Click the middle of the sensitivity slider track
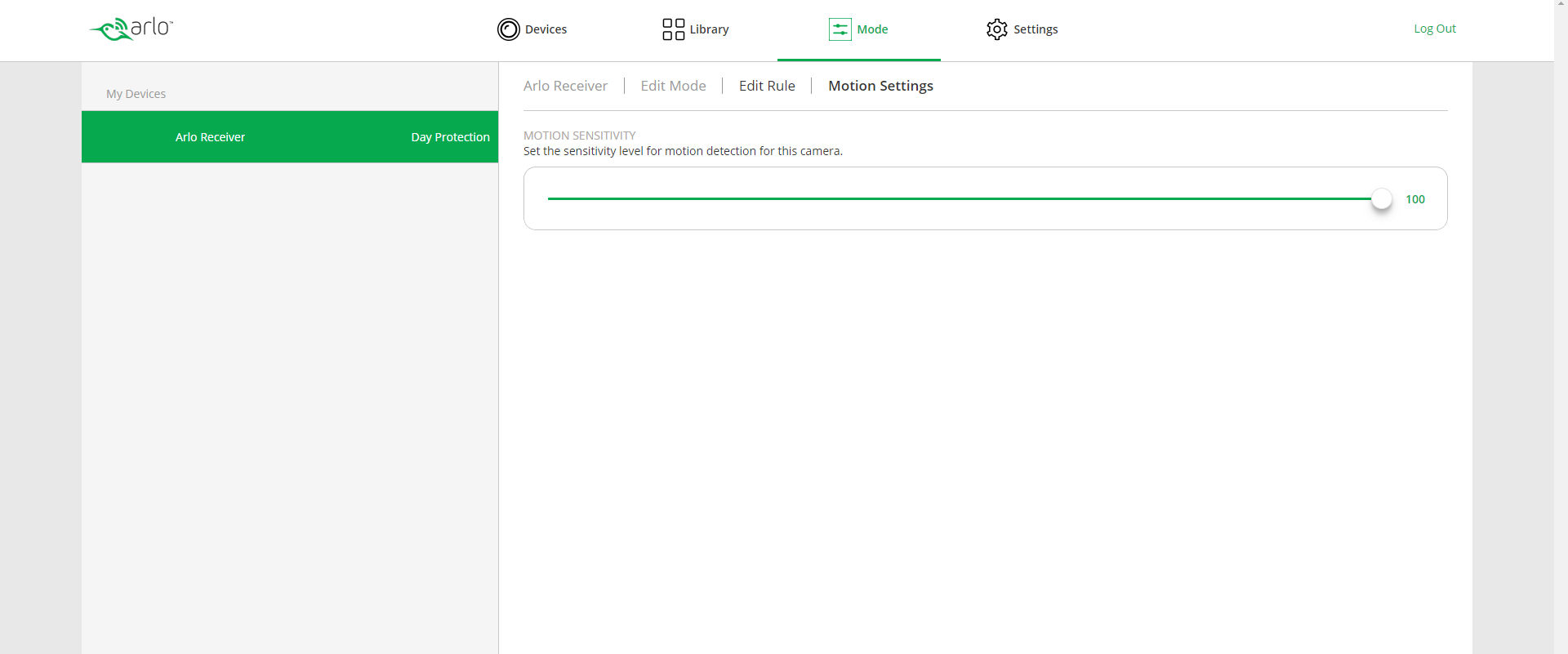The height and width of the screenshot is (654, 1568). point(964,198)
